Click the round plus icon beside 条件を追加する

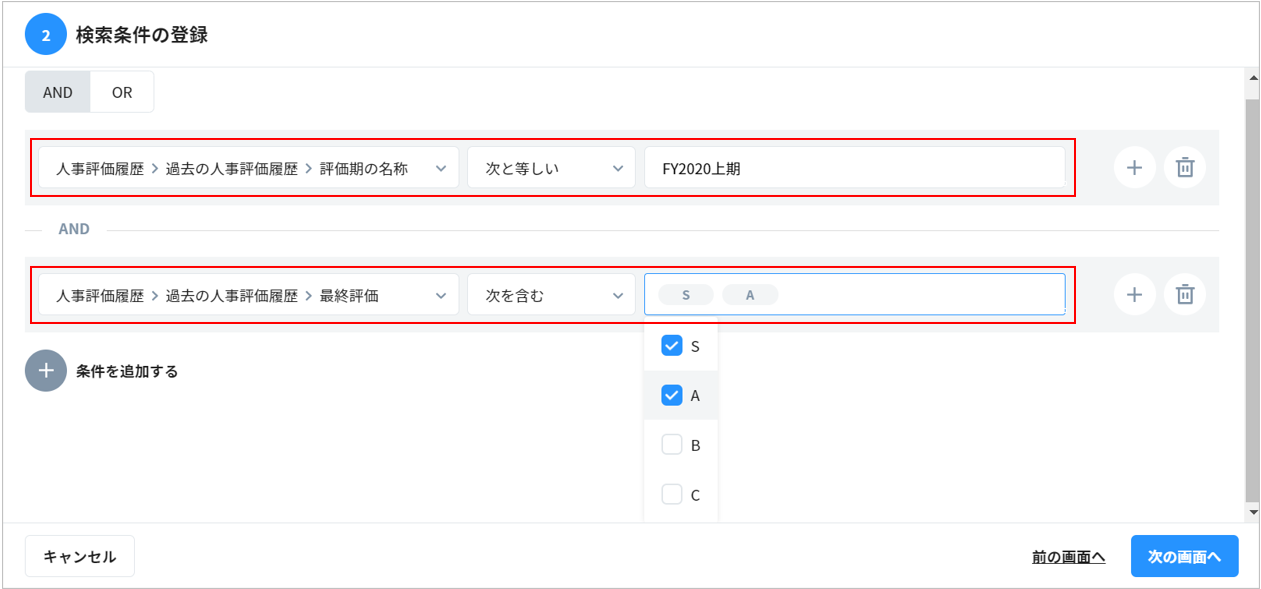pyautogui.click(x=46, y=371)
